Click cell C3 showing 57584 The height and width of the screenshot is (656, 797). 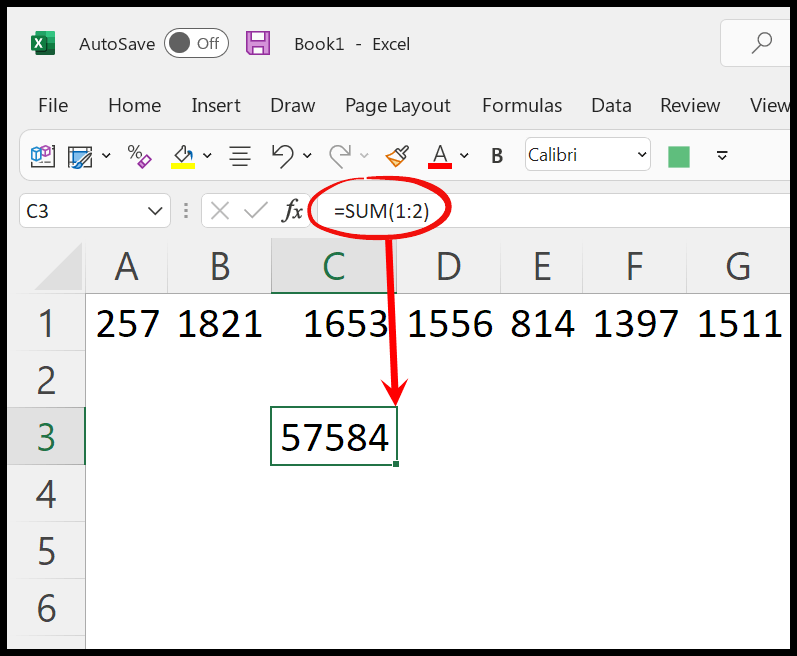334,436
